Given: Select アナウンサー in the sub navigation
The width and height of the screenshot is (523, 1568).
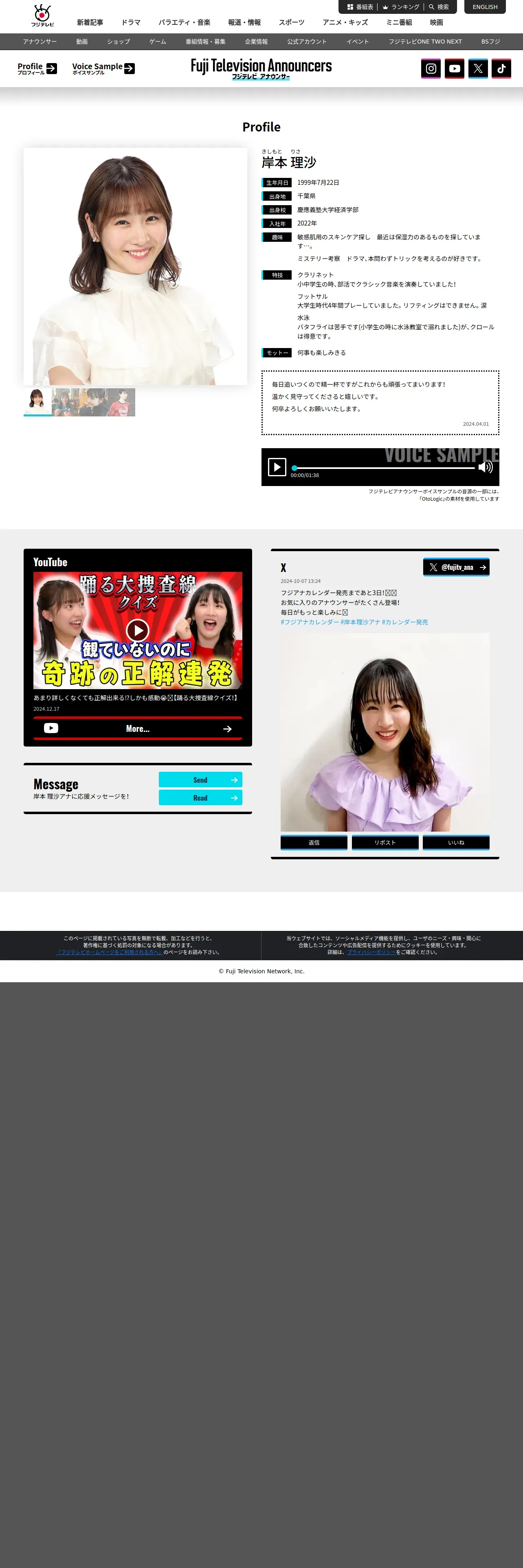Looking at the screenshot, I should [40, 42].
